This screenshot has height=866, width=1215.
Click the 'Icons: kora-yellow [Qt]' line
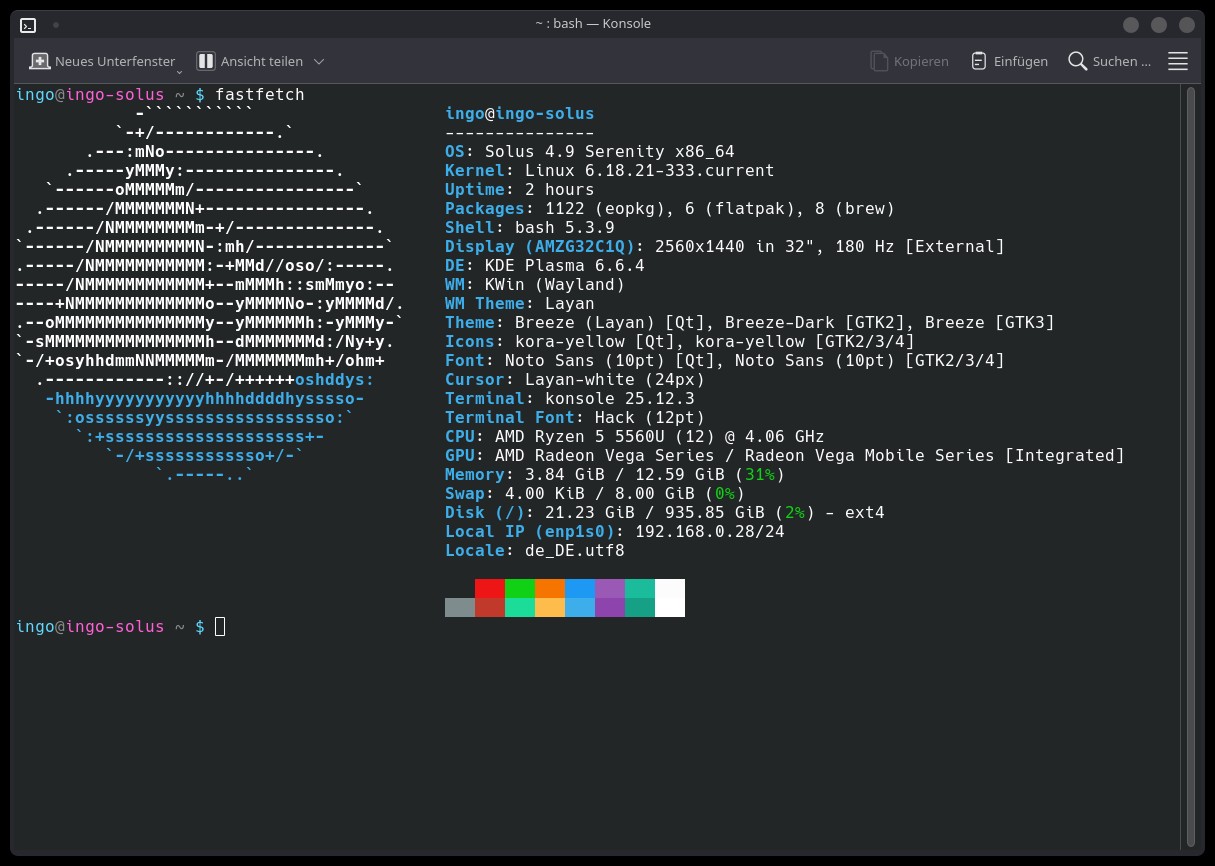coord(680,341)
